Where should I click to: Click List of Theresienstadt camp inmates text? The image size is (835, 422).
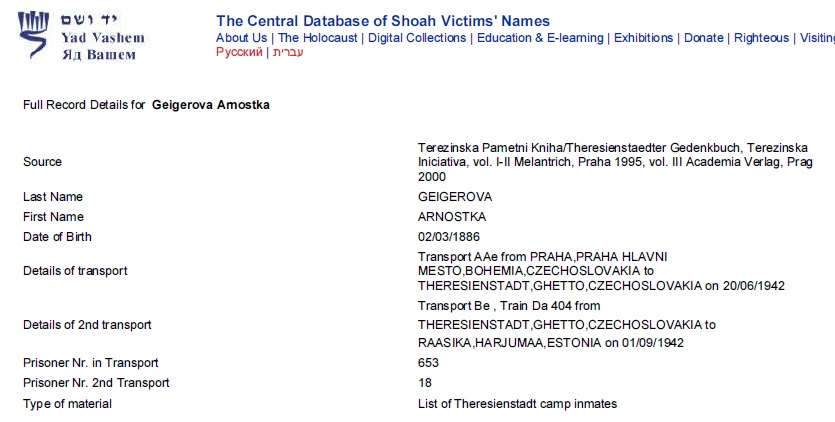point(517,404)
